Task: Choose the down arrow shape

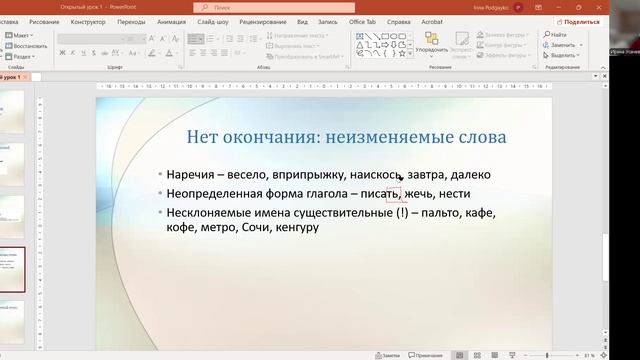Action: click(x=394, y=45)
